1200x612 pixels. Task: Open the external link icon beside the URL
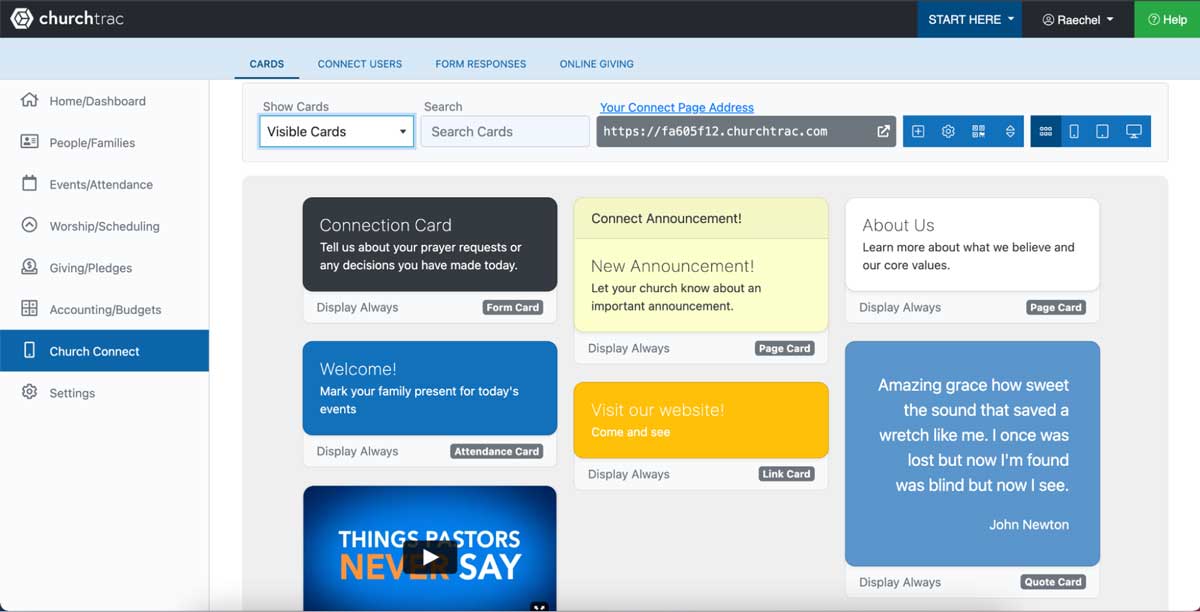pos(882,130)
